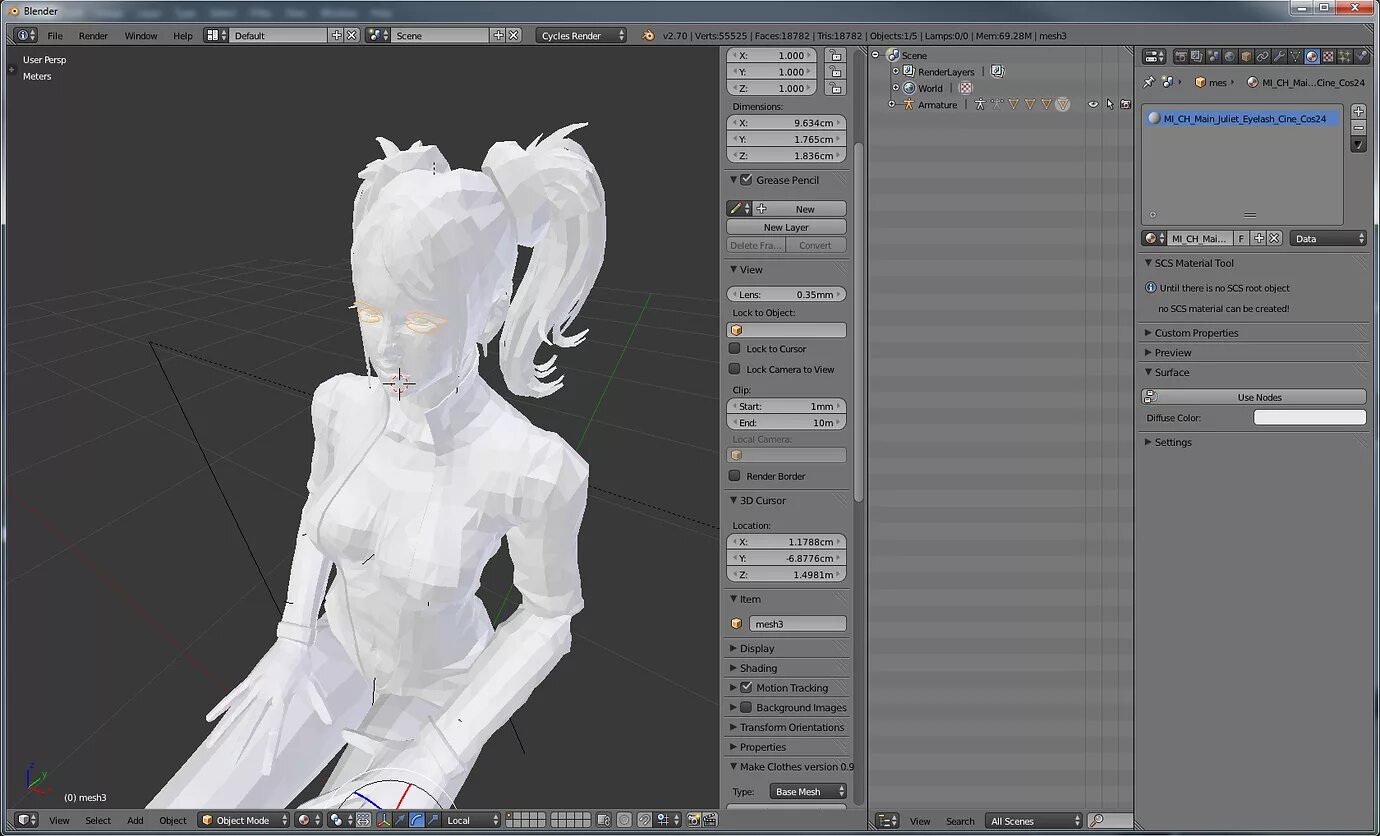Image resolution: width=1380 pixels, height=836 pixels.
Task: Click the OpenGL render camera icon
Action: click(x=693, y=820)
